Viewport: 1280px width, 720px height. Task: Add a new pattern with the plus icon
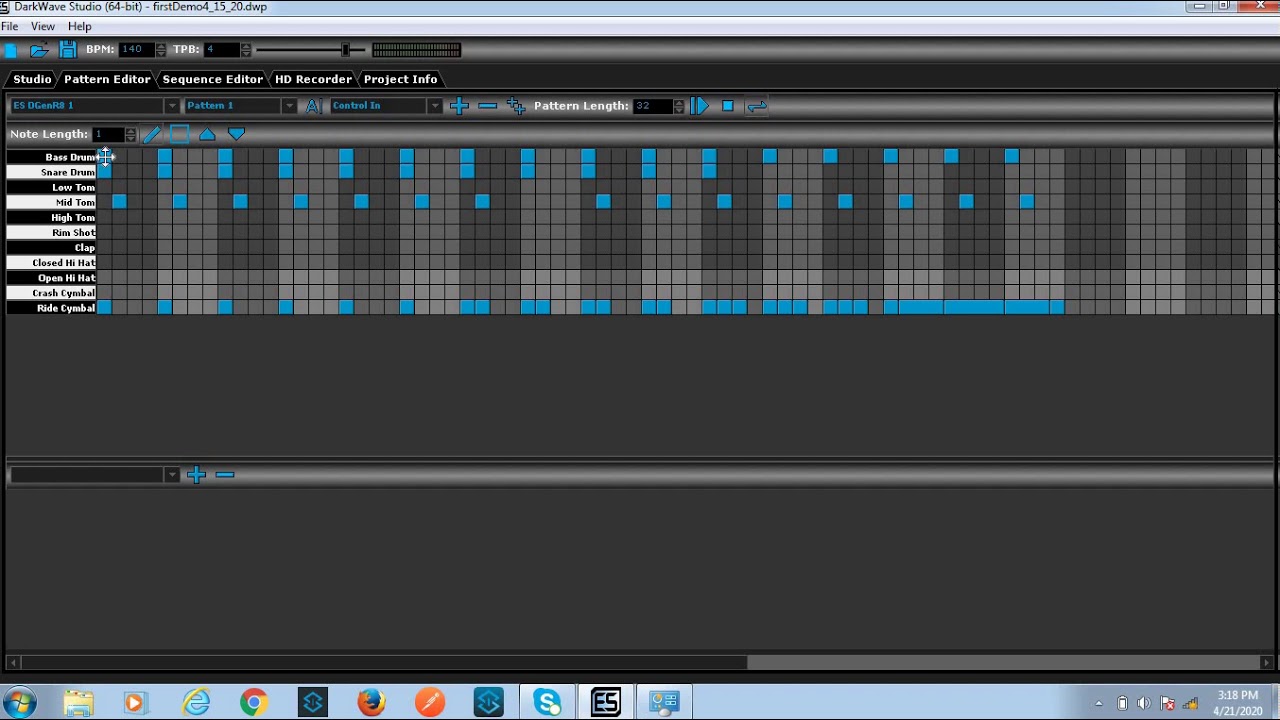click(x=459, y=106)
